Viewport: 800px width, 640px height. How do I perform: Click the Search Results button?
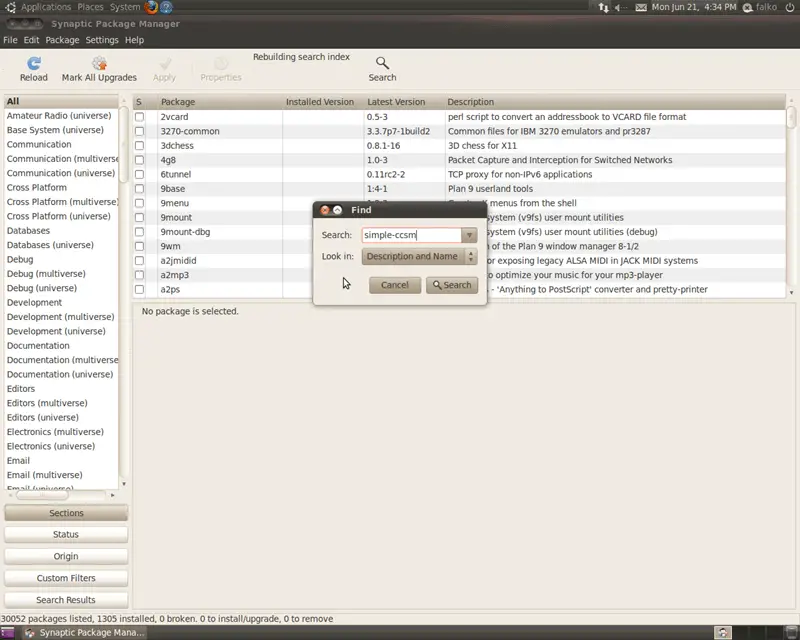[x=66, y=600]
